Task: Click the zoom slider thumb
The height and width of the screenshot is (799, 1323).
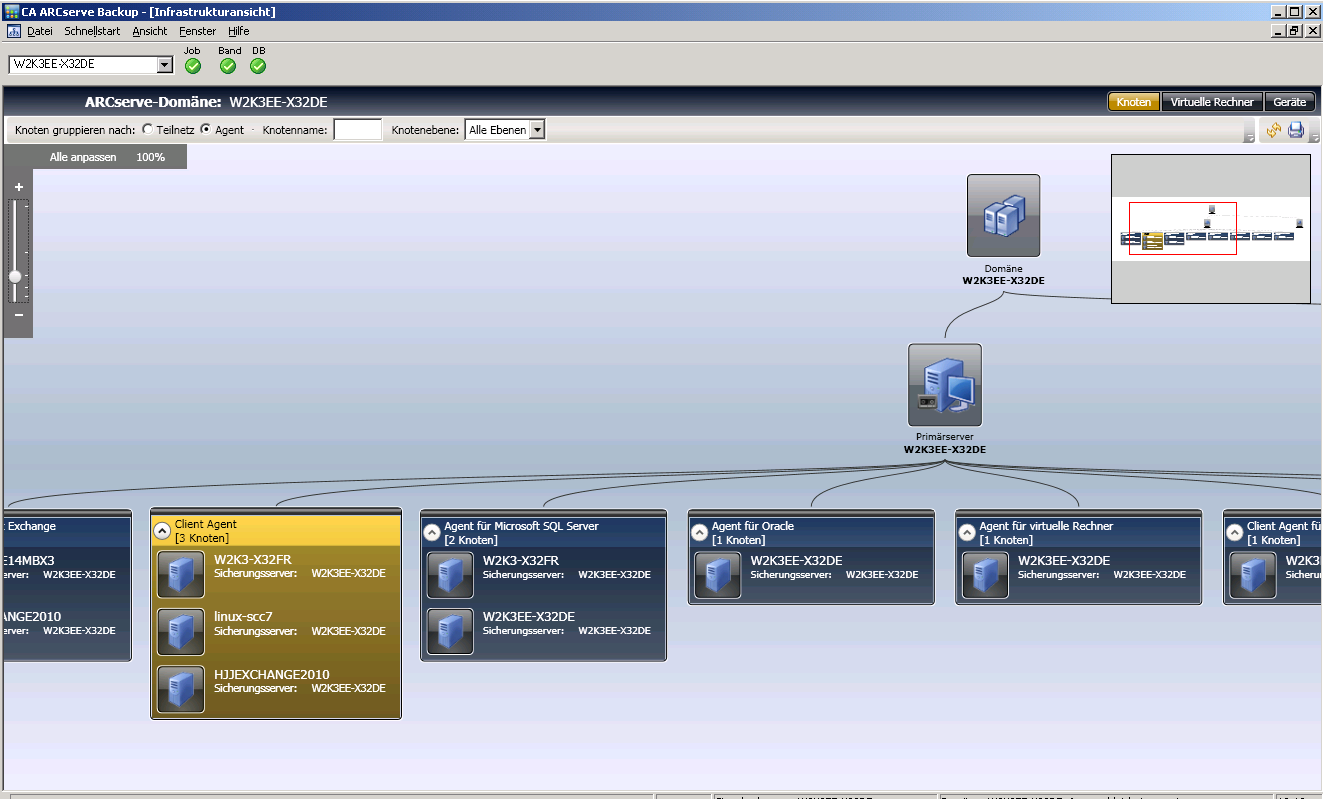Action: 15,276
